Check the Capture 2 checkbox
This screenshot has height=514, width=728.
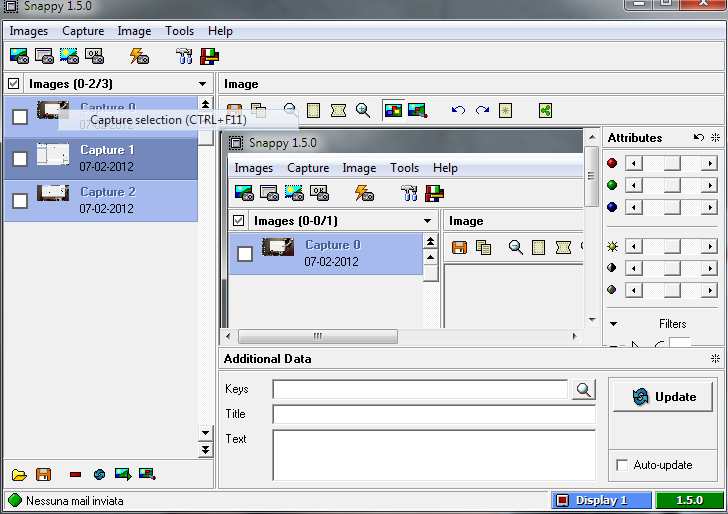tap(20, 201)
